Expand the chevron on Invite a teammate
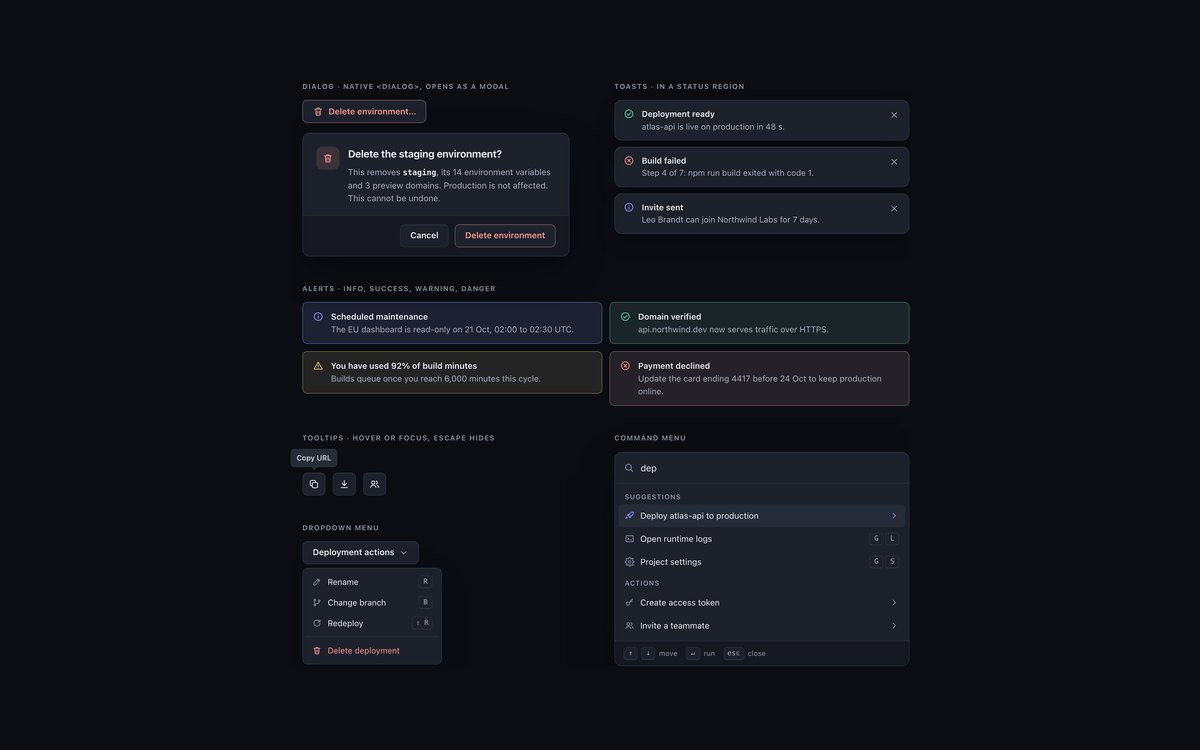 click(x=894, y=626)
